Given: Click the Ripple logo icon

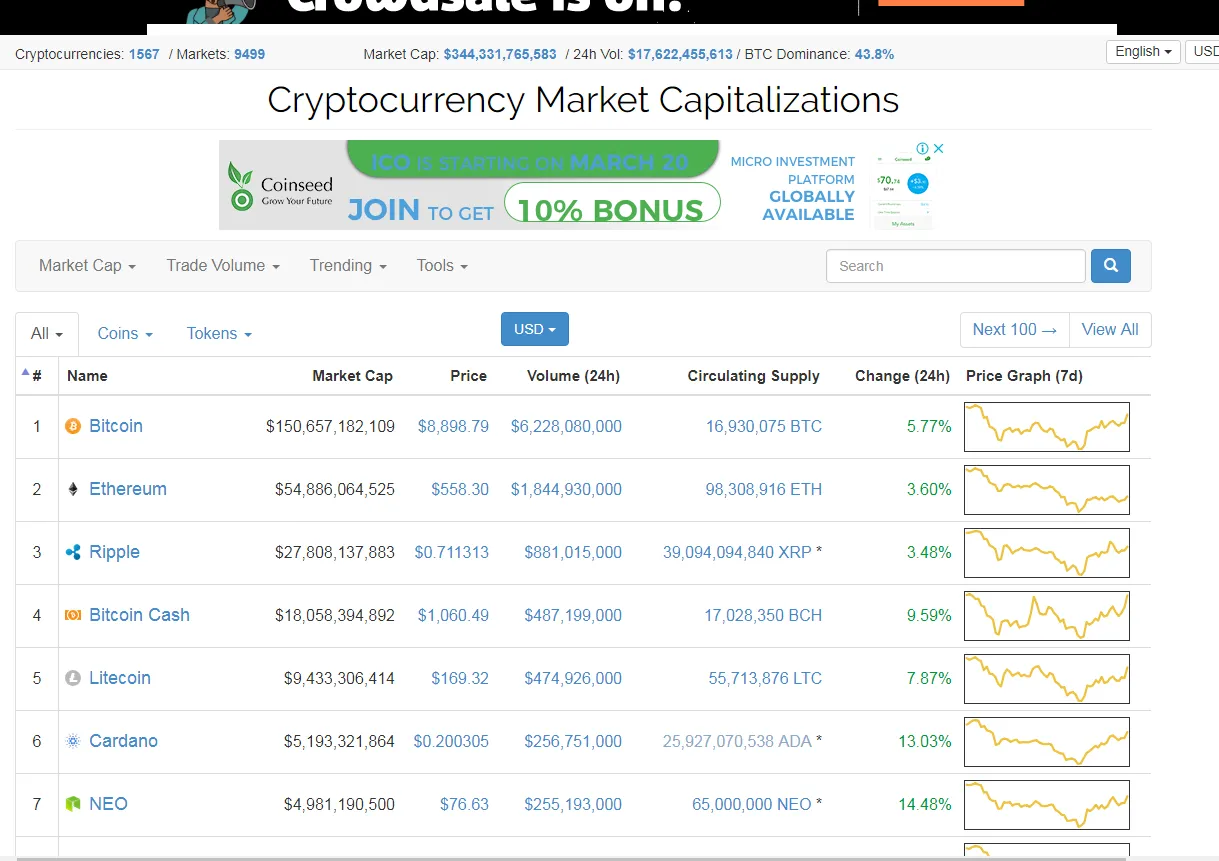Looking at the screenshot, I should tap(72, 552).
